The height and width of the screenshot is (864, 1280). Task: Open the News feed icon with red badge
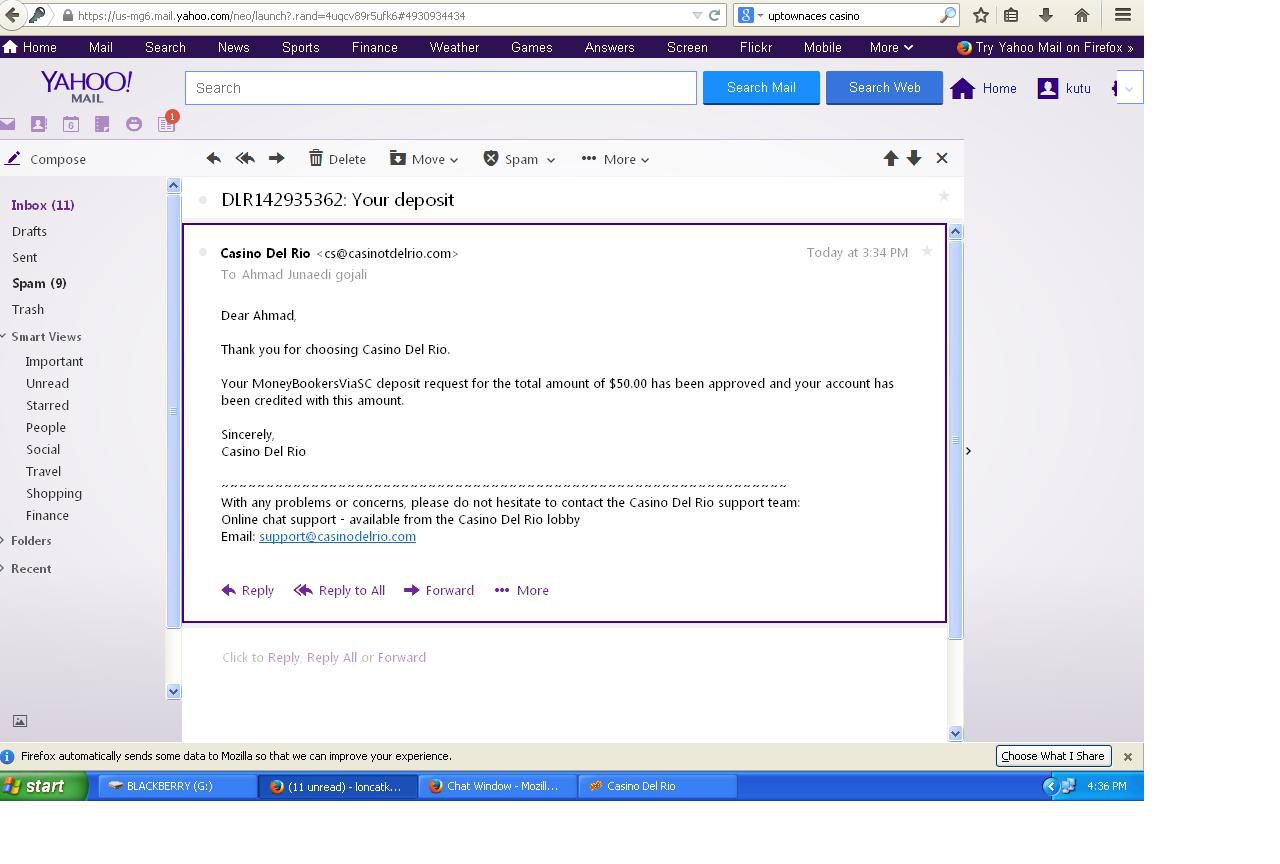click(x=166, y=124)
